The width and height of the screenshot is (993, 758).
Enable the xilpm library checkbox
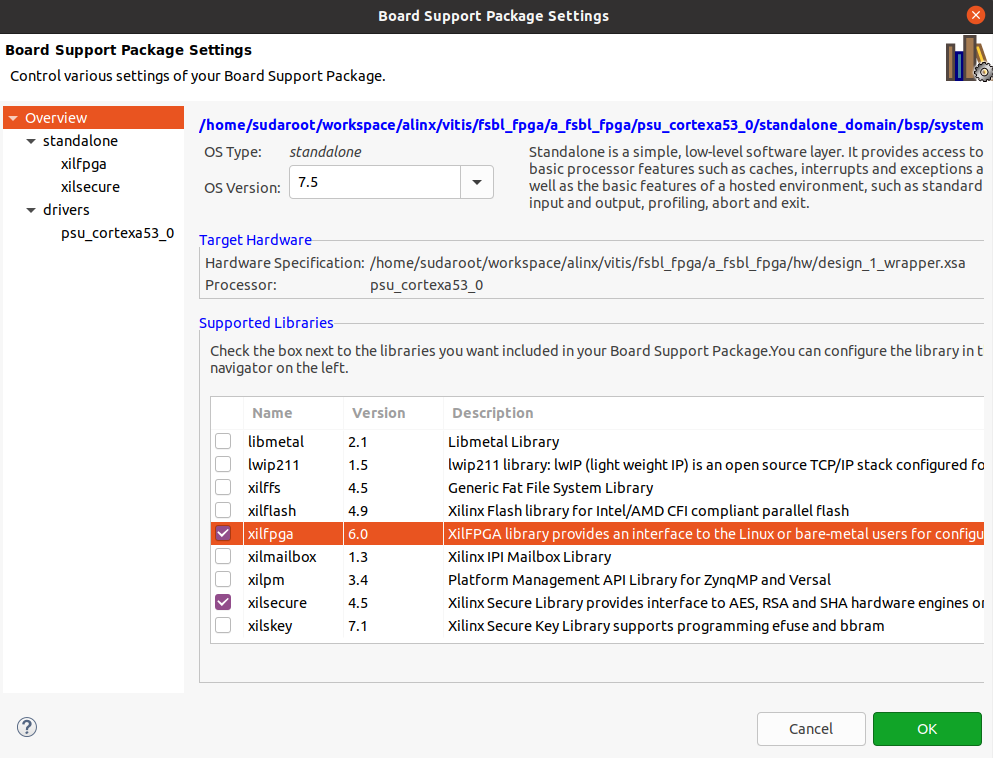click(x=223, y=579)
